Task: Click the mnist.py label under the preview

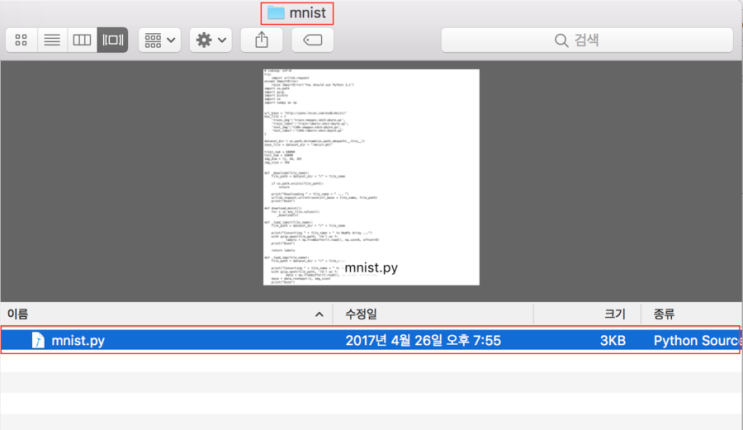Action: [371, 268]
